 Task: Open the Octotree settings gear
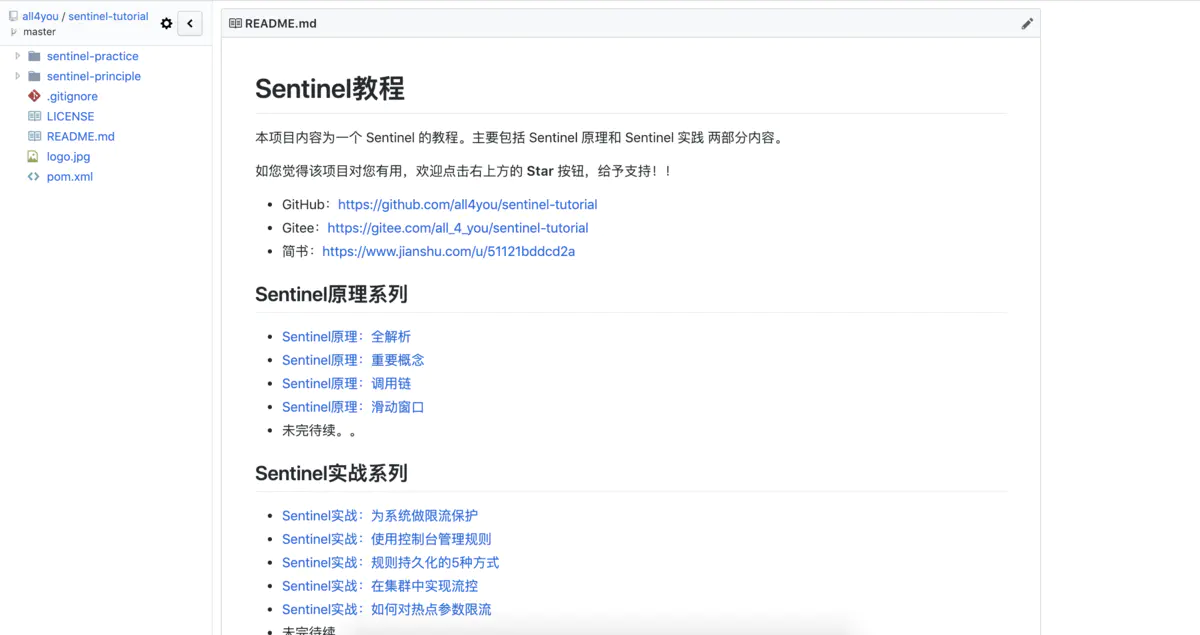[166, 24]
